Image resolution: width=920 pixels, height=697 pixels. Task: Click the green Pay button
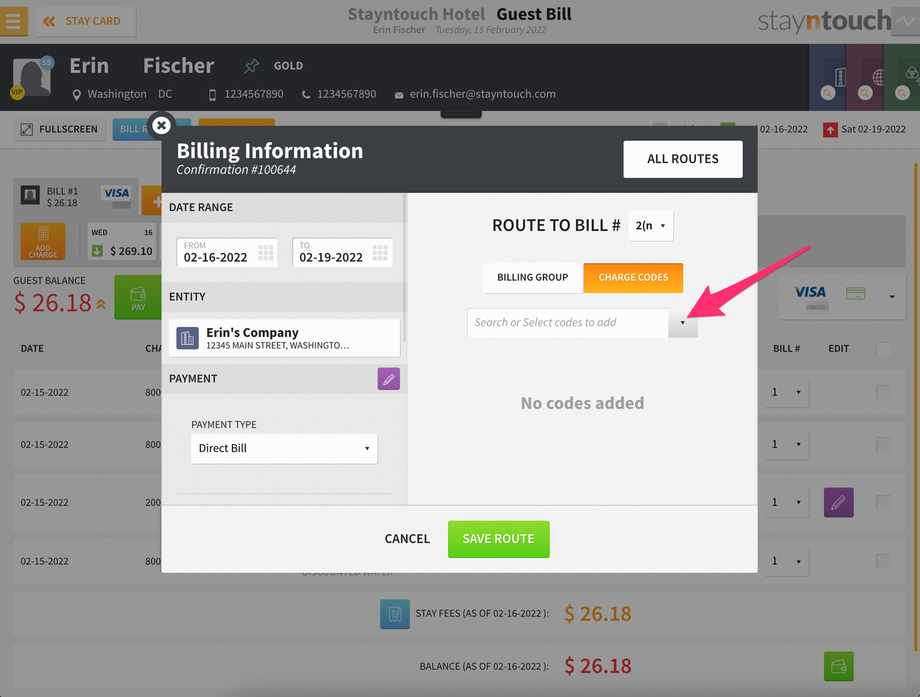[138, 297]
